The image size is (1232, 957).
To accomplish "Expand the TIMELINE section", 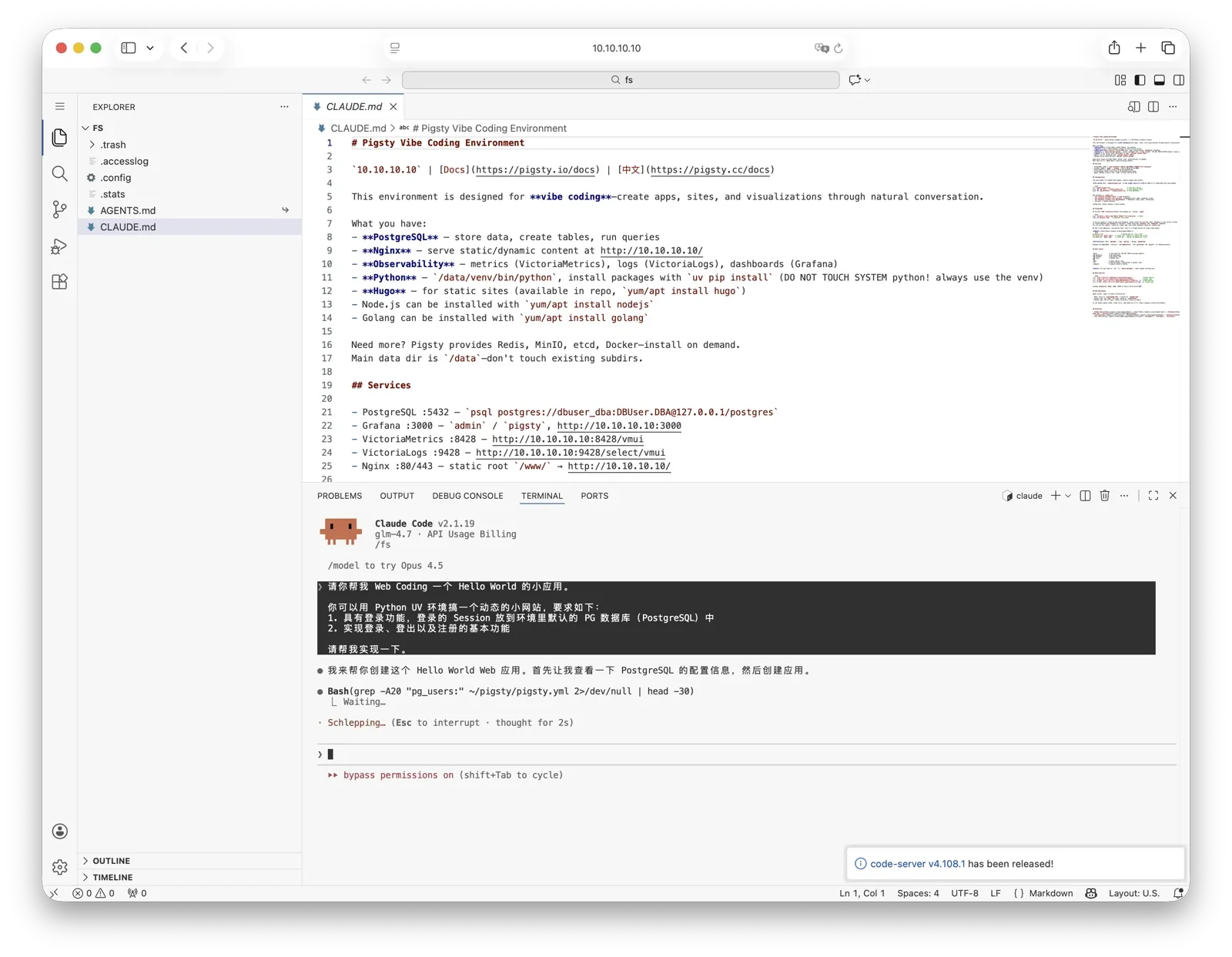I will (x=112, y=877).
